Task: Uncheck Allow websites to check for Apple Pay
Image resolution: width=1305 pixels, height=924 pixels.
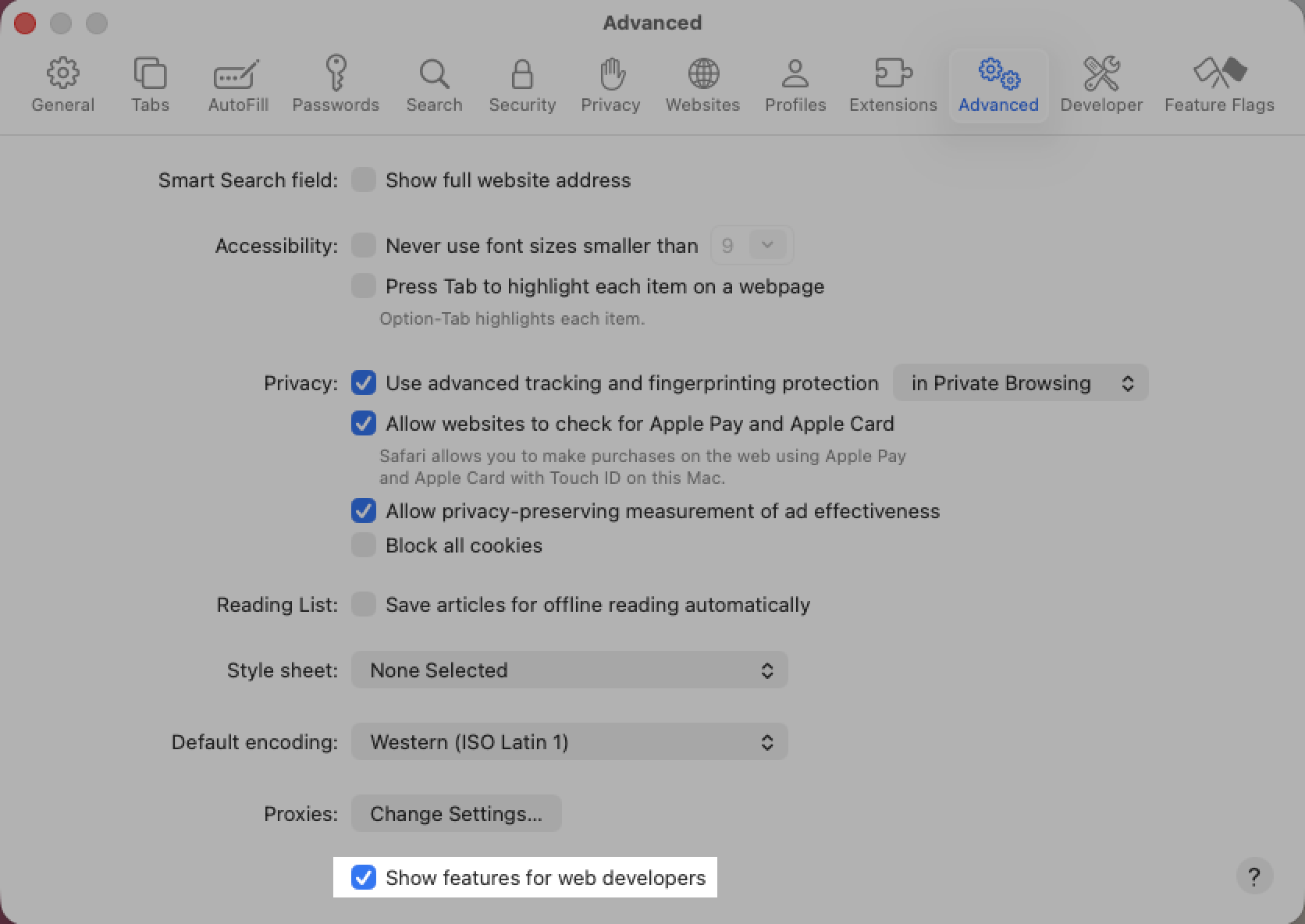Action: [364, 424]
